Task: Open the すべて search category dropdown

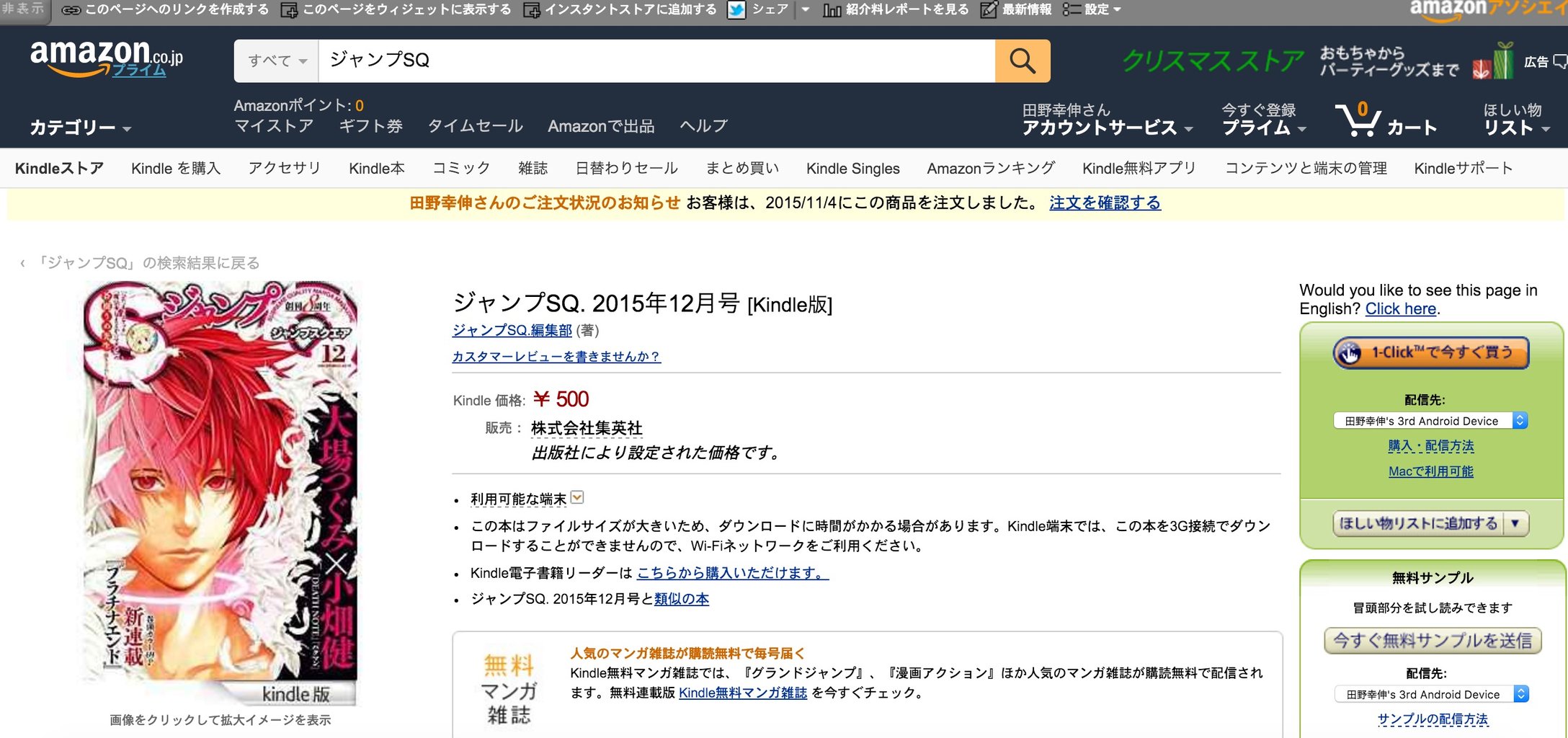Action: [x=276, y=61]
